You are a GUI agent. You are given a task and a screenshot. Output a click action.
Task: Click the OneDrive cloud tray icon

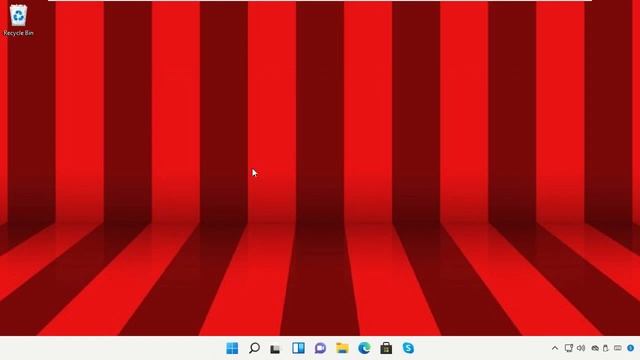coord(595,349)
